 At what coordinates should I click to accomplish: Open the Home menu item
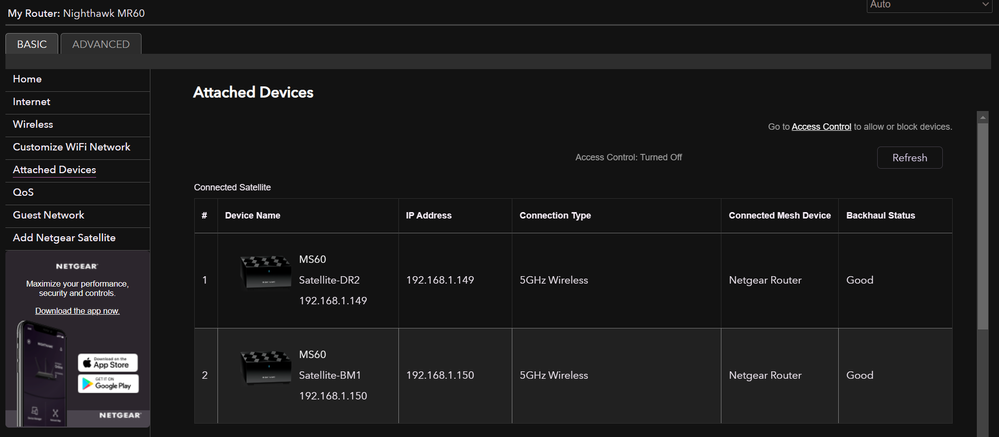tap(27, 79)
